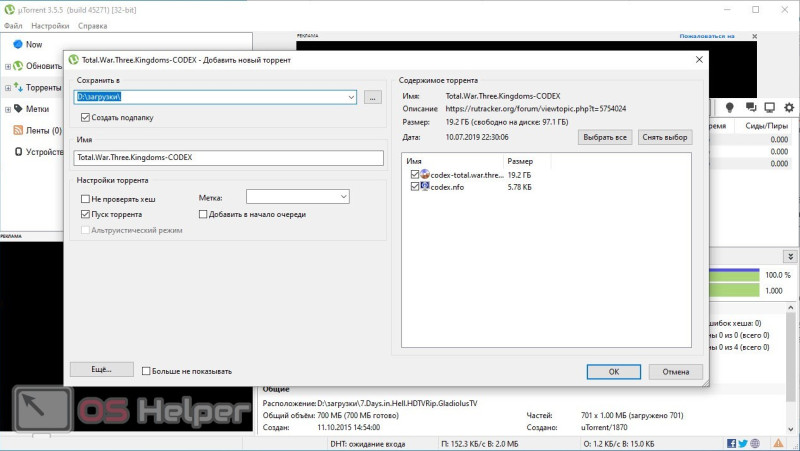Click the download speed П: 152.3 КБ/с status
The width and height of the screenshot is (800, 451).
(480, 444)
